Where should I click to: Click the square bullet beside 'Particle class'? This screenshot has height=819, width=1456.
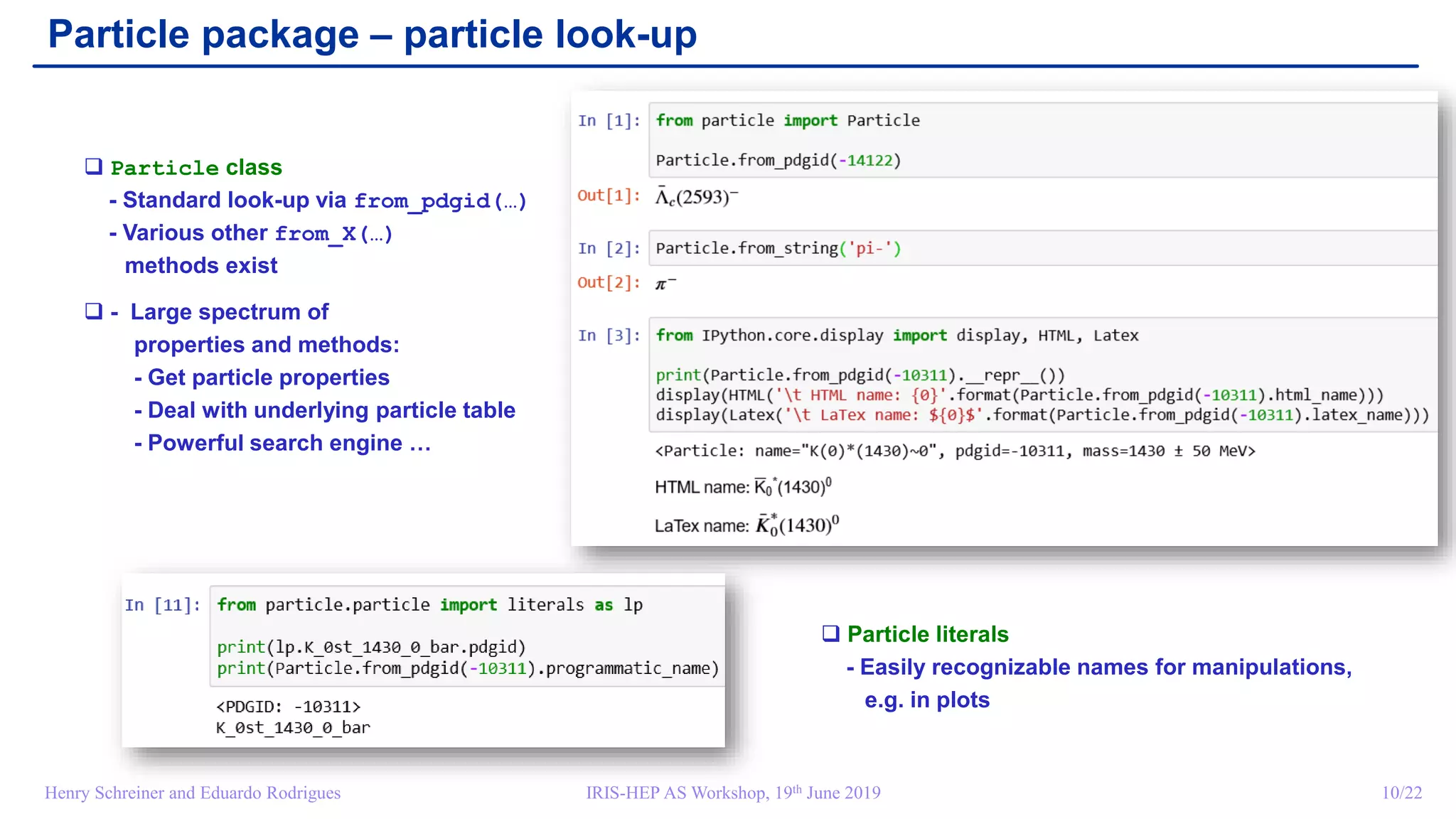click(94, 166)
